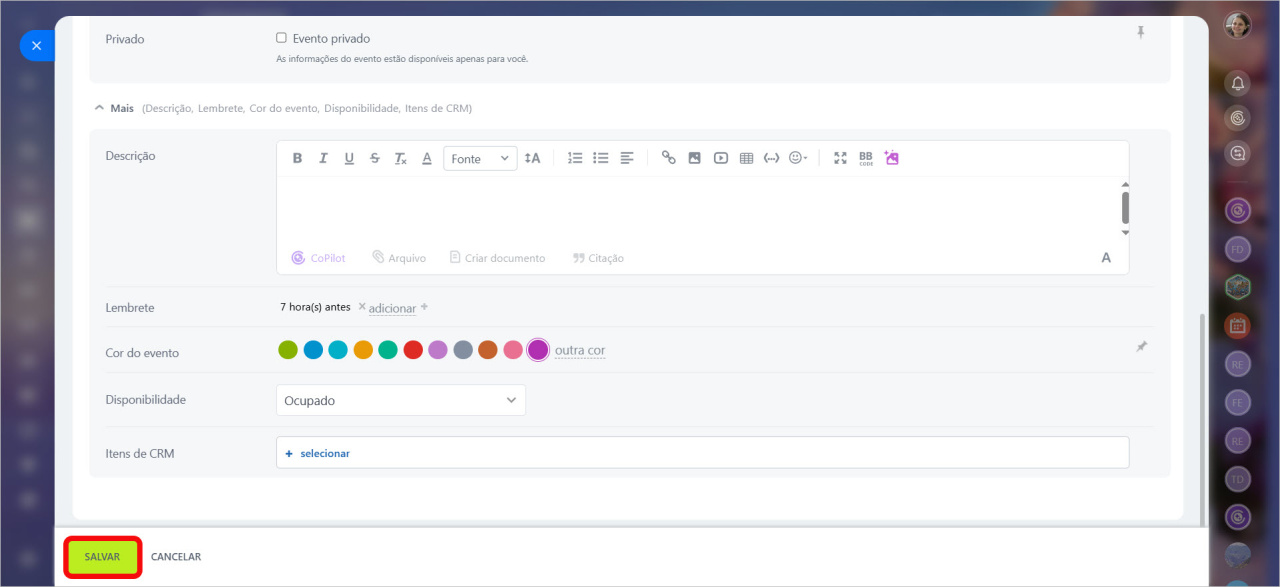This screenshot has height=587, width=1280.
Task: Generate image with AI icon
Action: pos(892,158)
